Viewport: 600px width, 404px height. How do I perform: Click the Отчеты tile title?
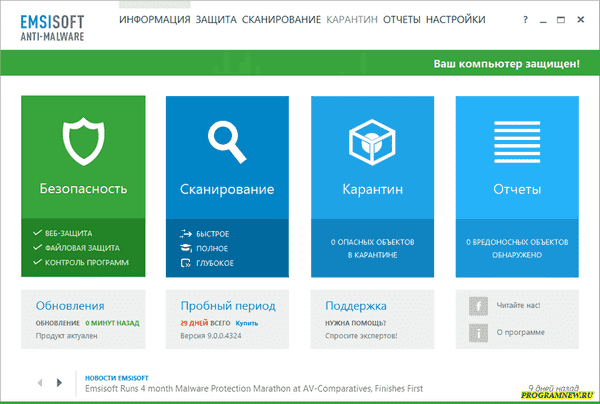click(x=517, y=189)
